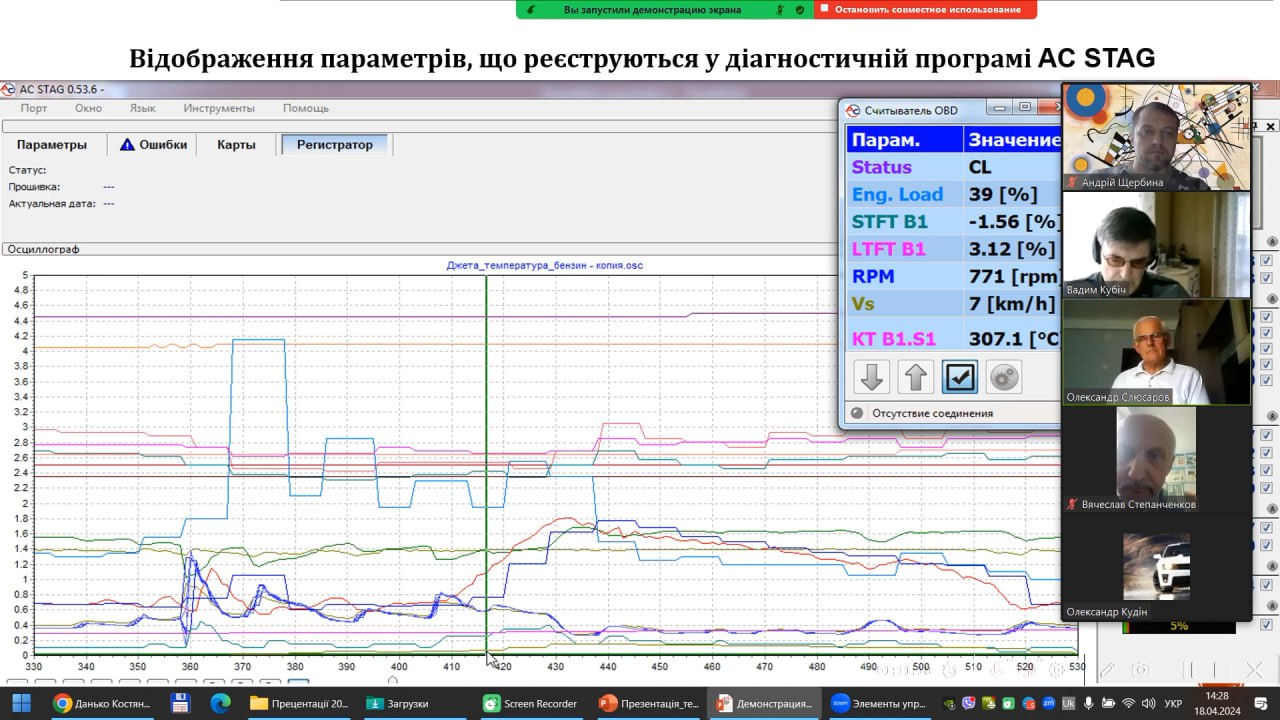Image resolution: width=1280 pixels, height=720 pixels.
Task: Click the up arrow in OBD reader
Action: [915, 377]
